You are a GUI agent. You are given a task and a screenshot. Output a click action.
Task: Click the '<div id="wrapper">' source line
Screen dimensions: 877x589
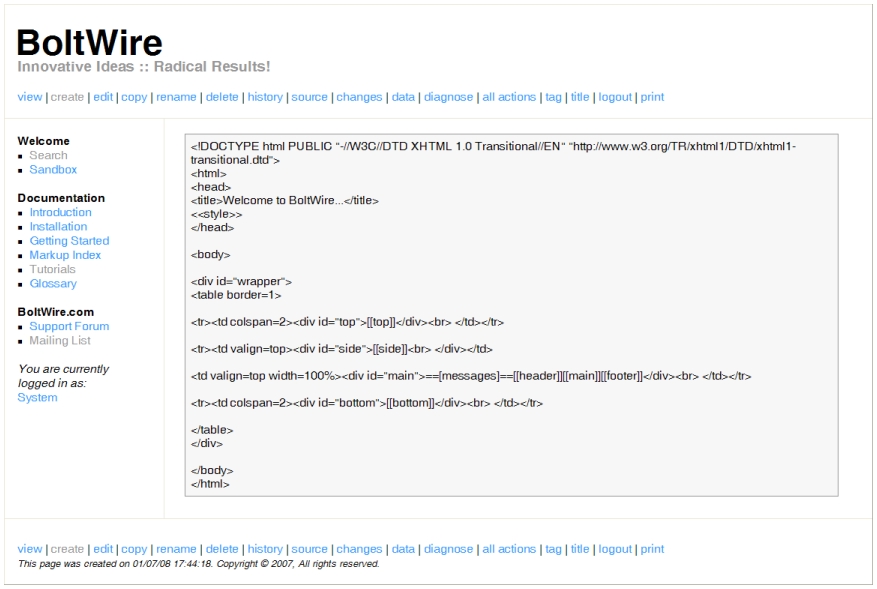[241, 281]
